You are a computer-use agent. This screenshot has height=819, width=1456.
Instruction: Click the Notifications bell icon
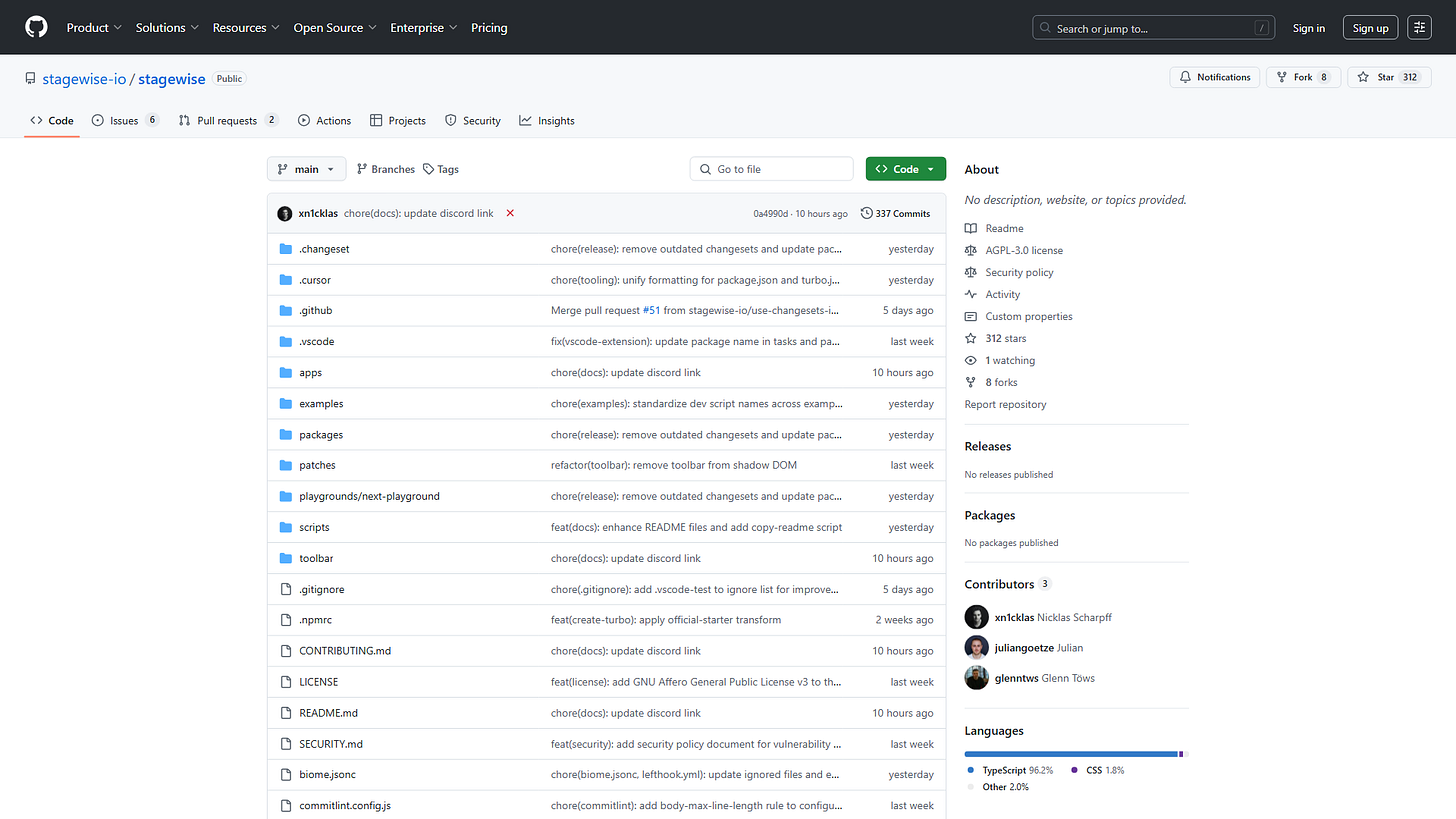coord(1185,77)
